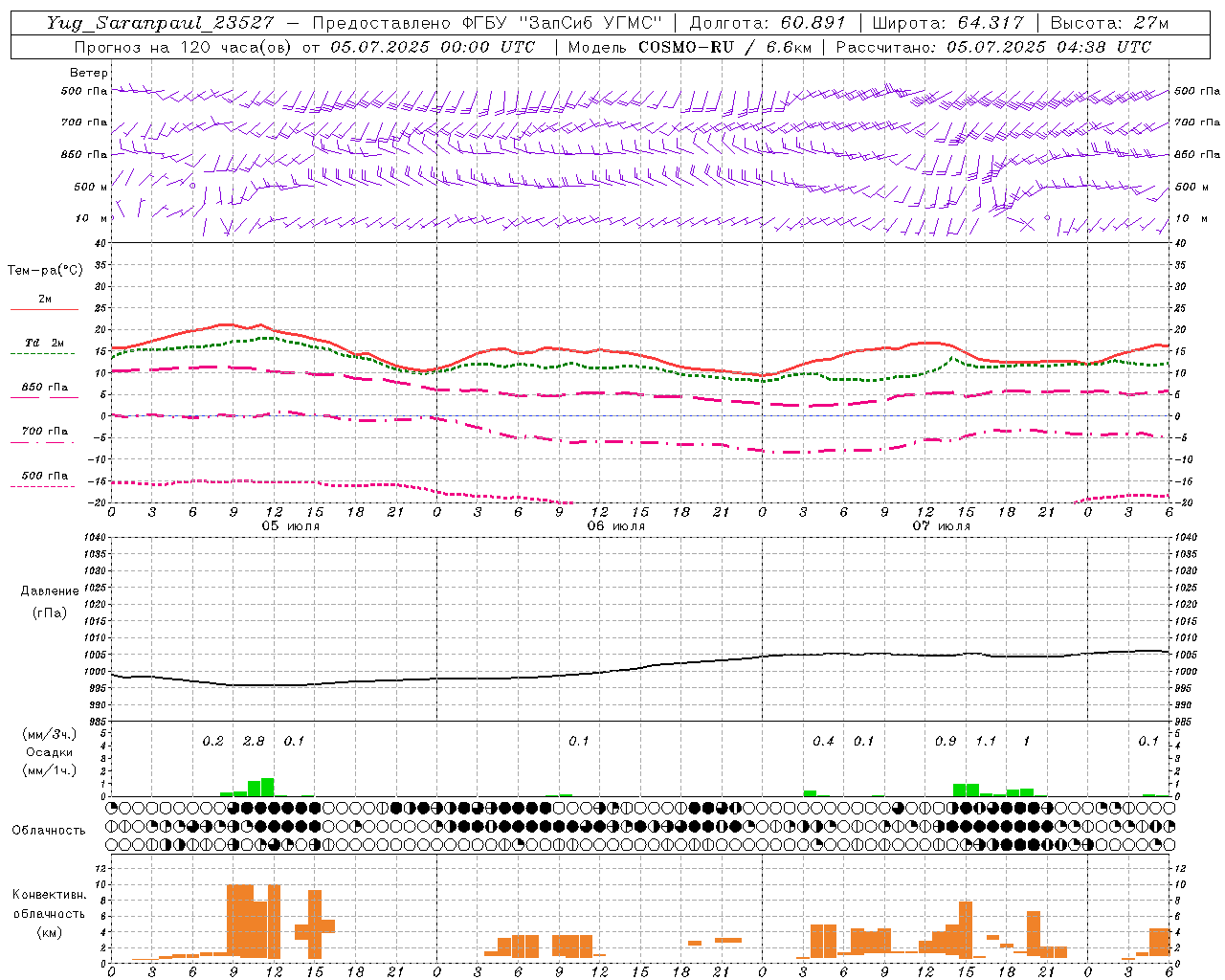Click the solid red 2м legend line

44,309
